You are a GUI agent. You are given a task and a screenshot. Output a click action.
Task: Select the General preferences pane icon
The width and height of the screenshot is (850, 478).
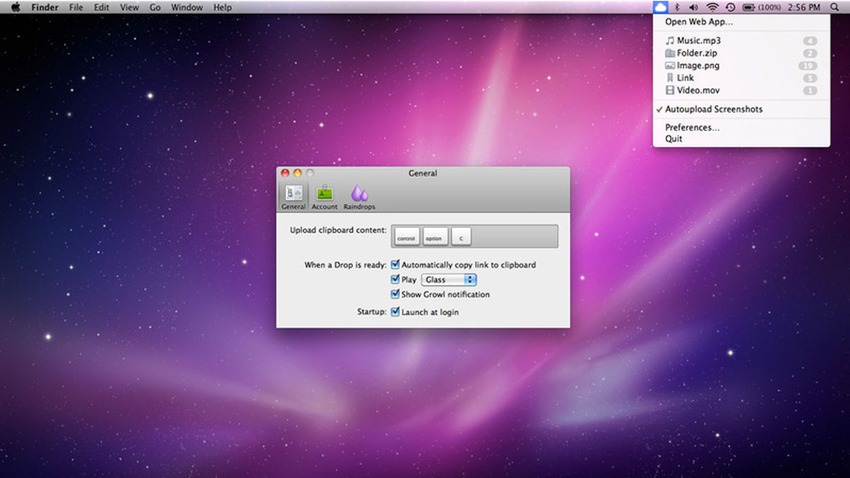click(293, 196)
